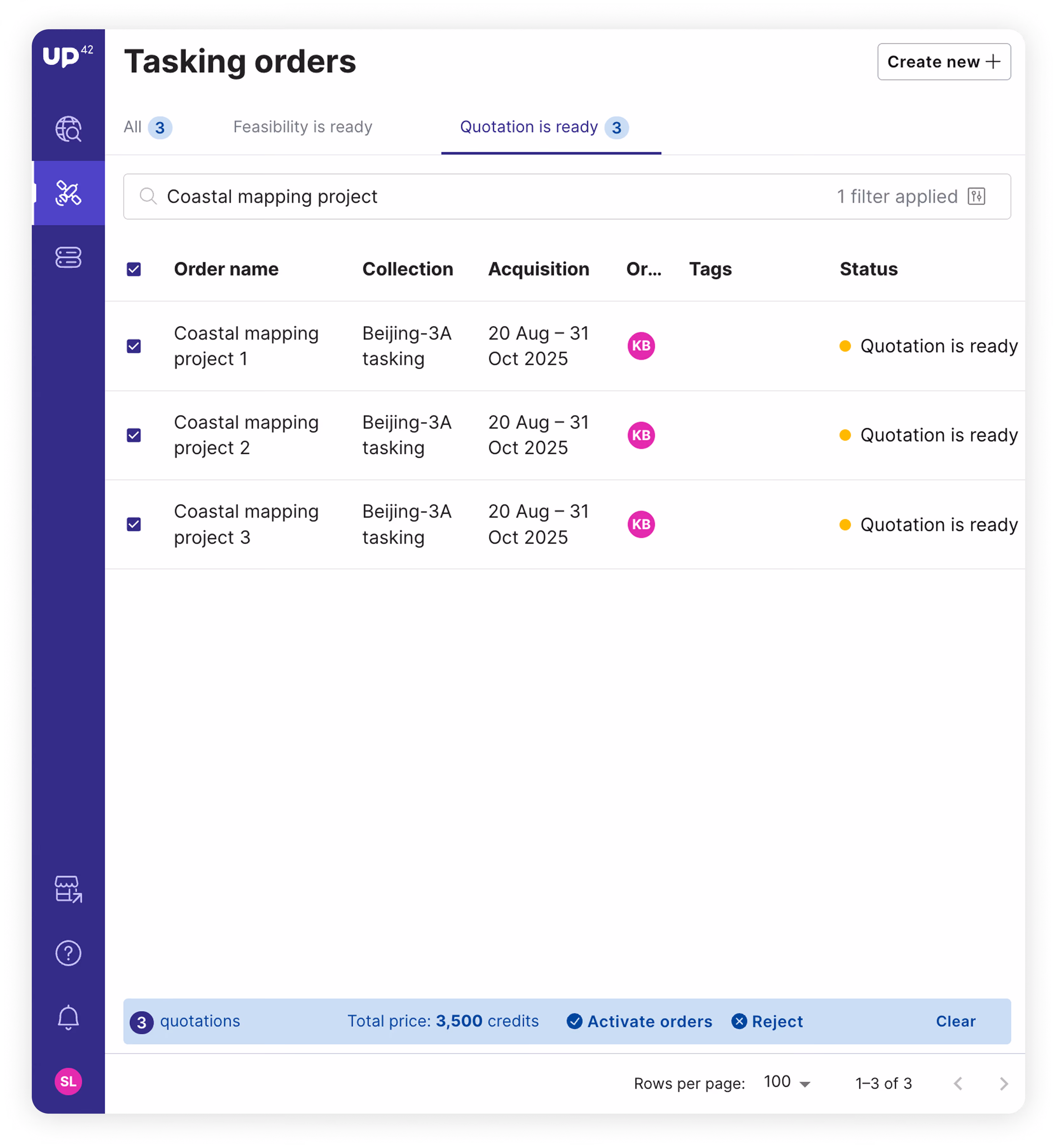1057x1148 pixels.
Task: Click the search magnifier icon
Action: [x=148, y=196]
